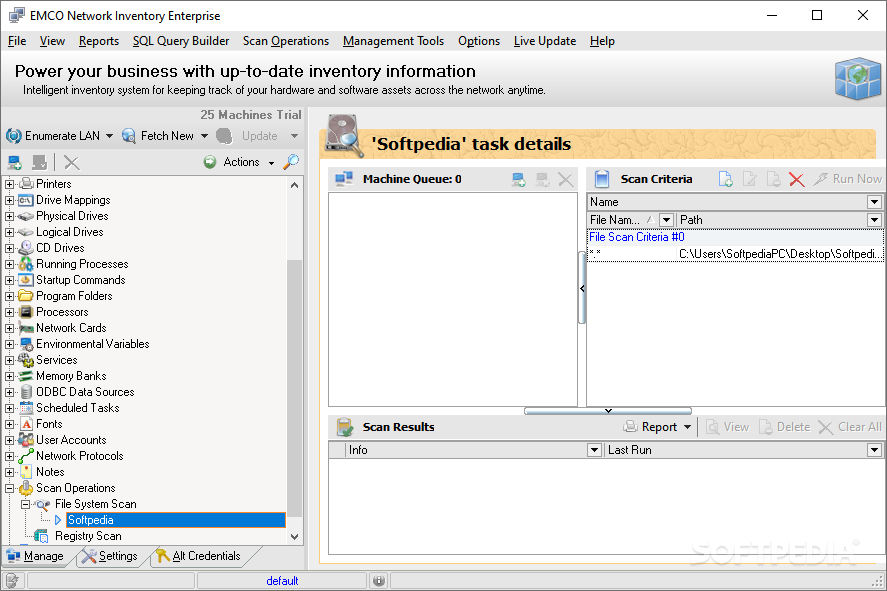Viewport: 887px width, 591px height.
Task: Open the Reports menu
Action: tap(99, 41)
